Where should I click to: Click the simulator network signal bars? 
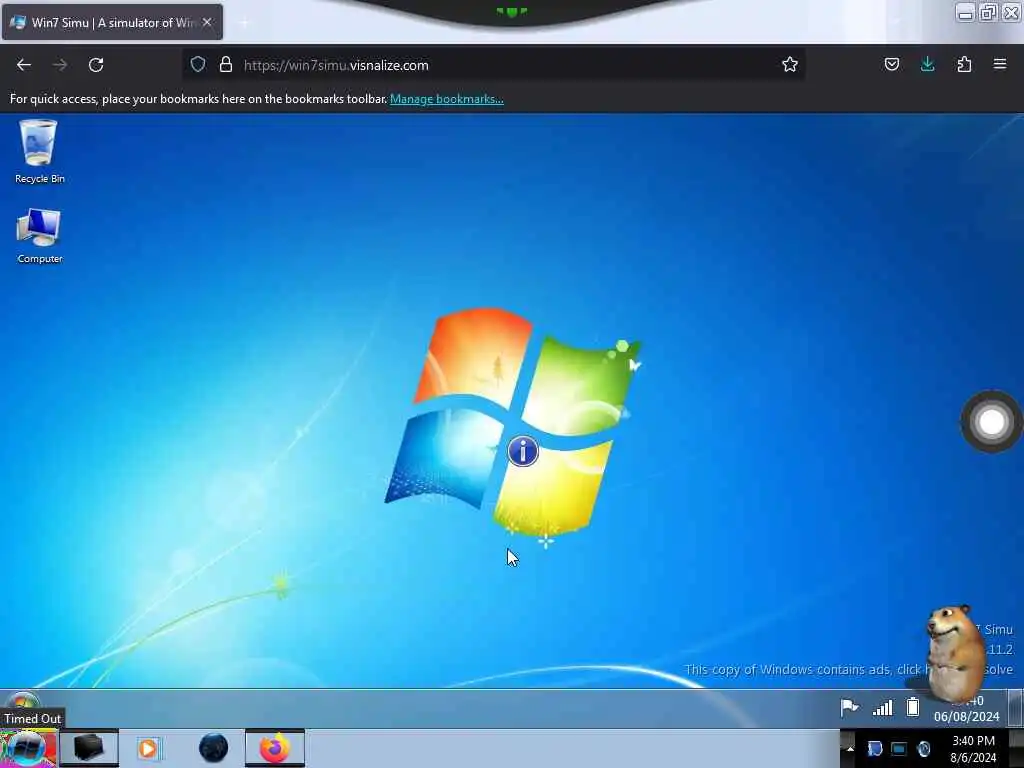[x=882, y=707]
